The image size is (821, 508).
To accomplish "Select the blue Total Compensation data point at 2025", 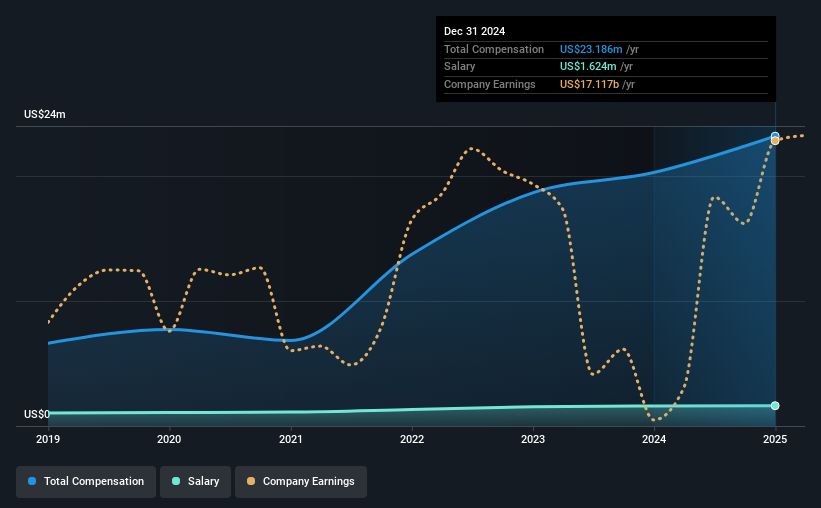I will [x=775, y=136].
